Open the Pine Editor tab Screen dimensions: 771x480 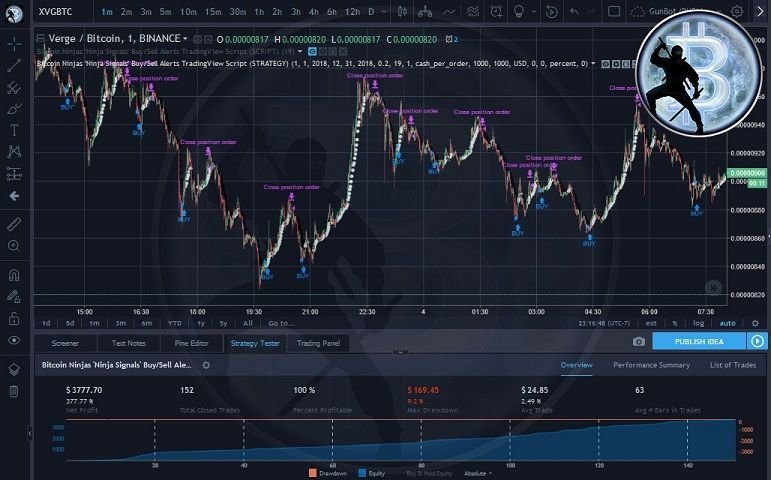(191, 343)
